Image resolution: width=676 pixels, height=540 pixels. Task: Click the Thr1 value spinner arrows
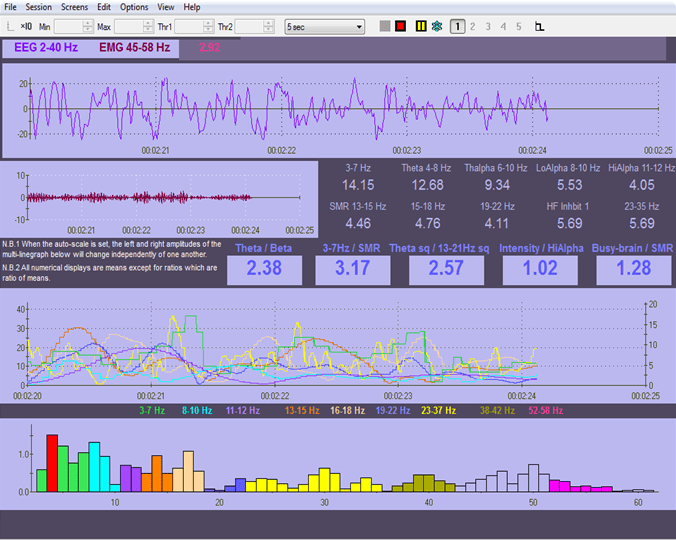[x=210, y=25]
